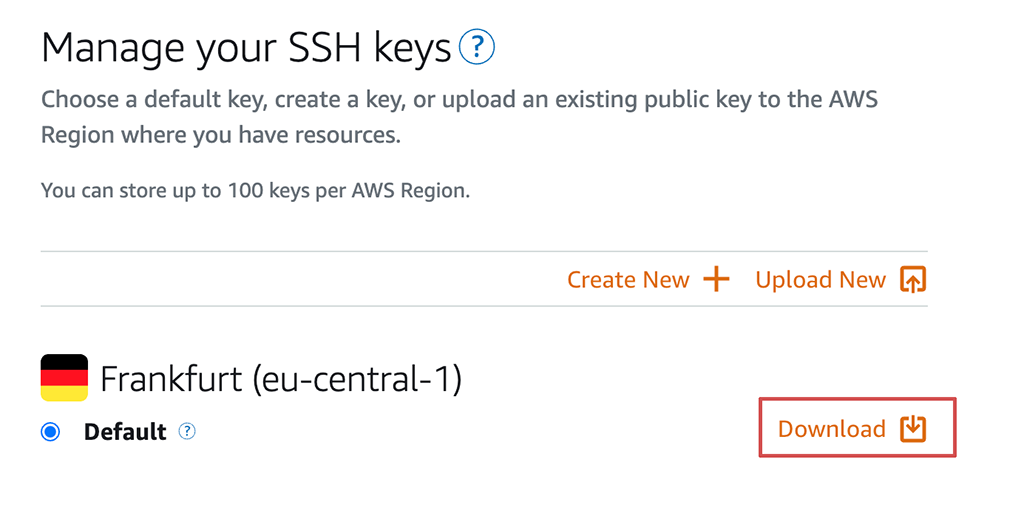Click the divider line below Upload New
Image resolution: width=1024 pixels, height=519 pixels.
pos(484,306)
